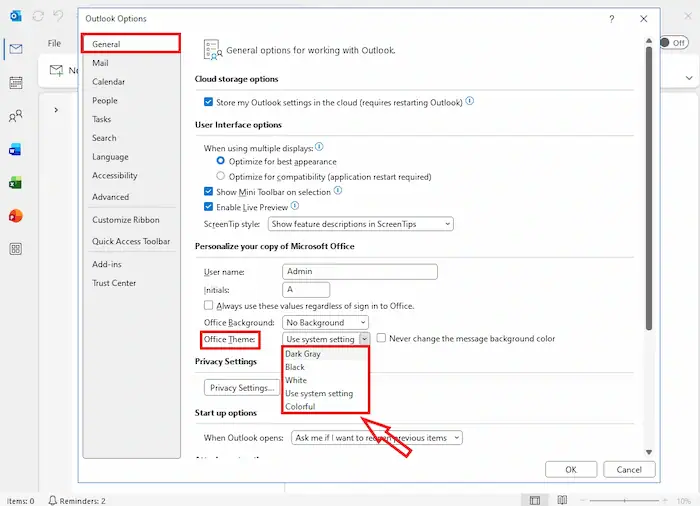This screenshot has height=506, width=700.
Task: Click the info icon next to Live Preview
Action: click(x=295, y=206)
